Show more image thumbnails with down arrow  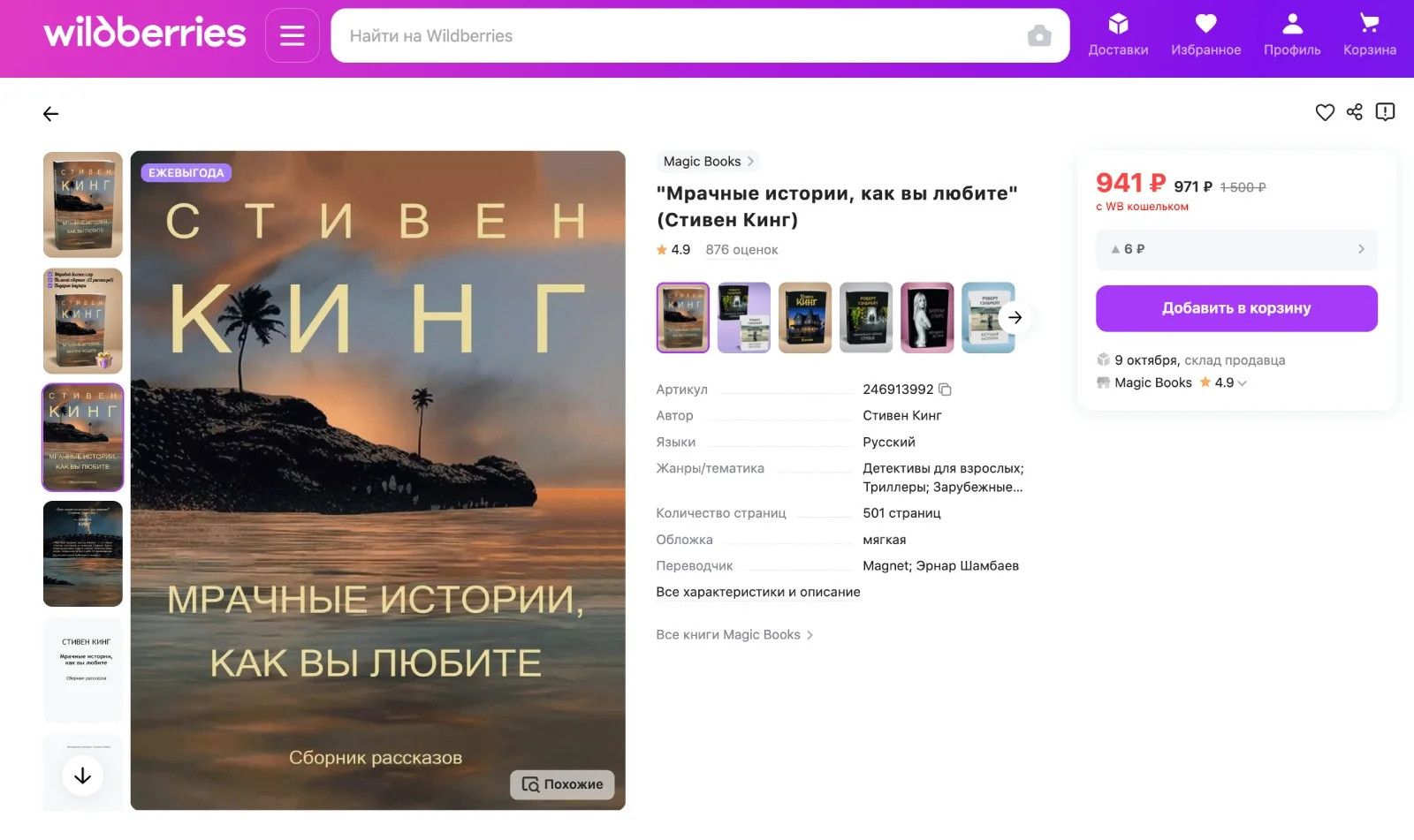82,776
